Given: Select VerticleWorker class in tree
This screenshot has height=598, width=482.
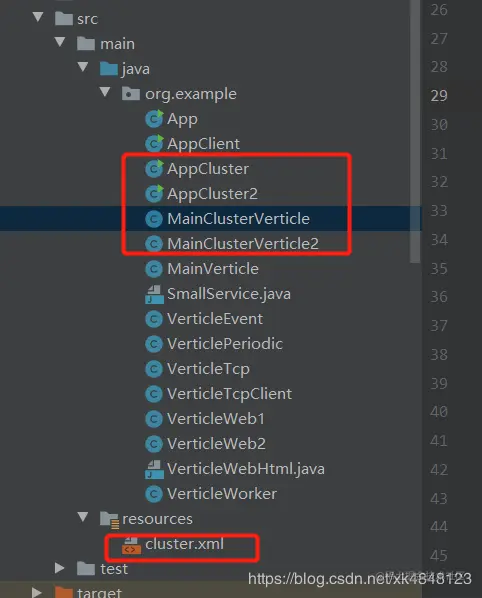Looking at the screenshot, I should (x=222, y=494).
